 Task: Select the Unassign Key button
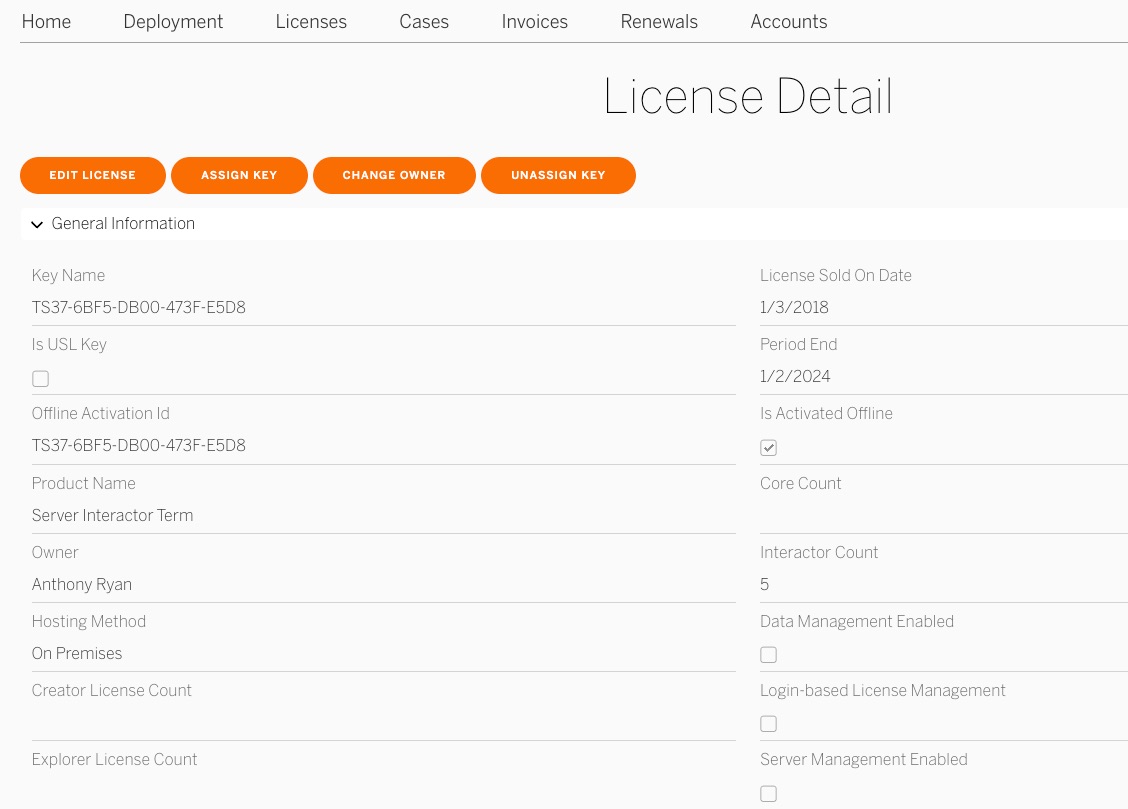(558, 175)
